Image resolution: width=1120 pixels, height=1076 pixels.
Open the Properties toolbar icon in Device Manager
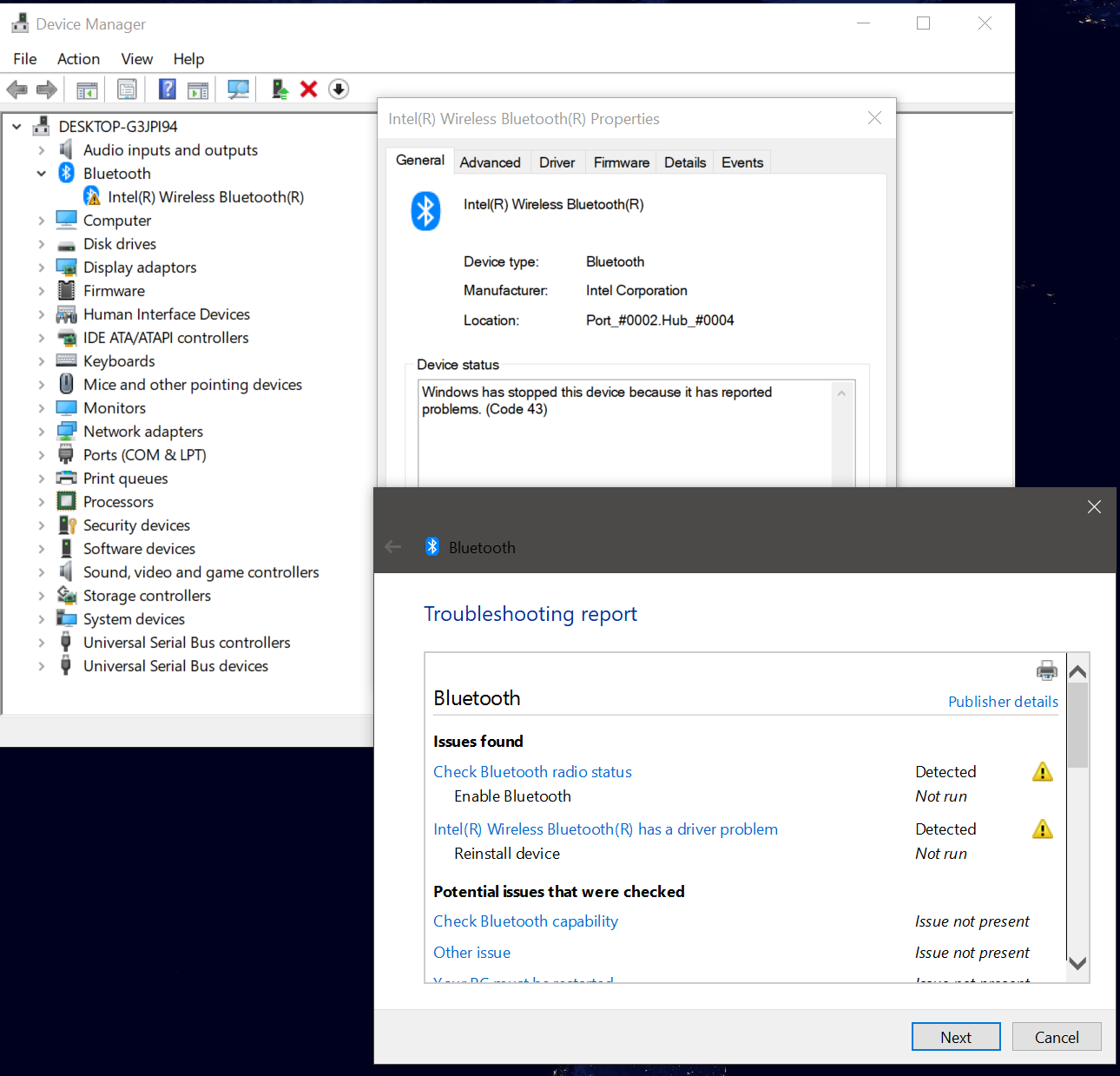(127, 89)
